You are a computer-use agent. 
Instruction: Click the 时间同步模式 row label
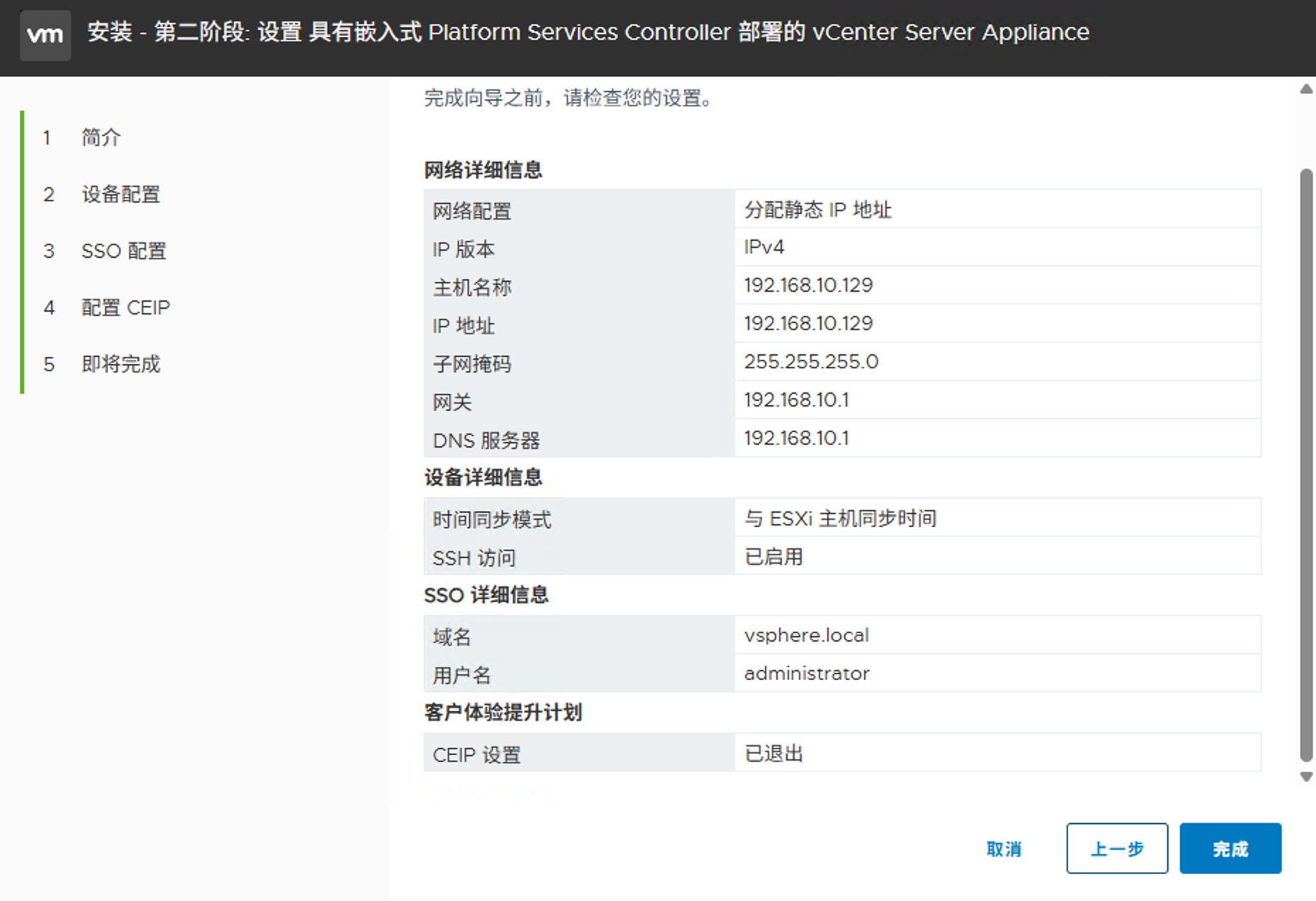pos(492,520)
